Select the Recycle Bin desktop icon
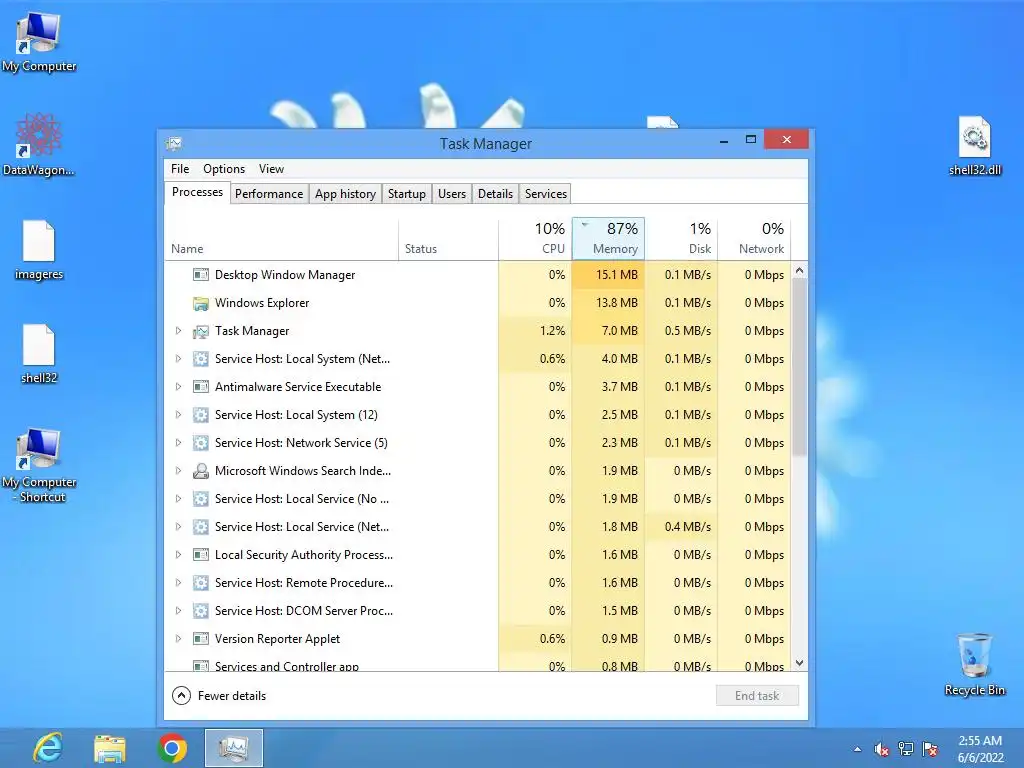1024x768 pixels. [x=974, y=664]
